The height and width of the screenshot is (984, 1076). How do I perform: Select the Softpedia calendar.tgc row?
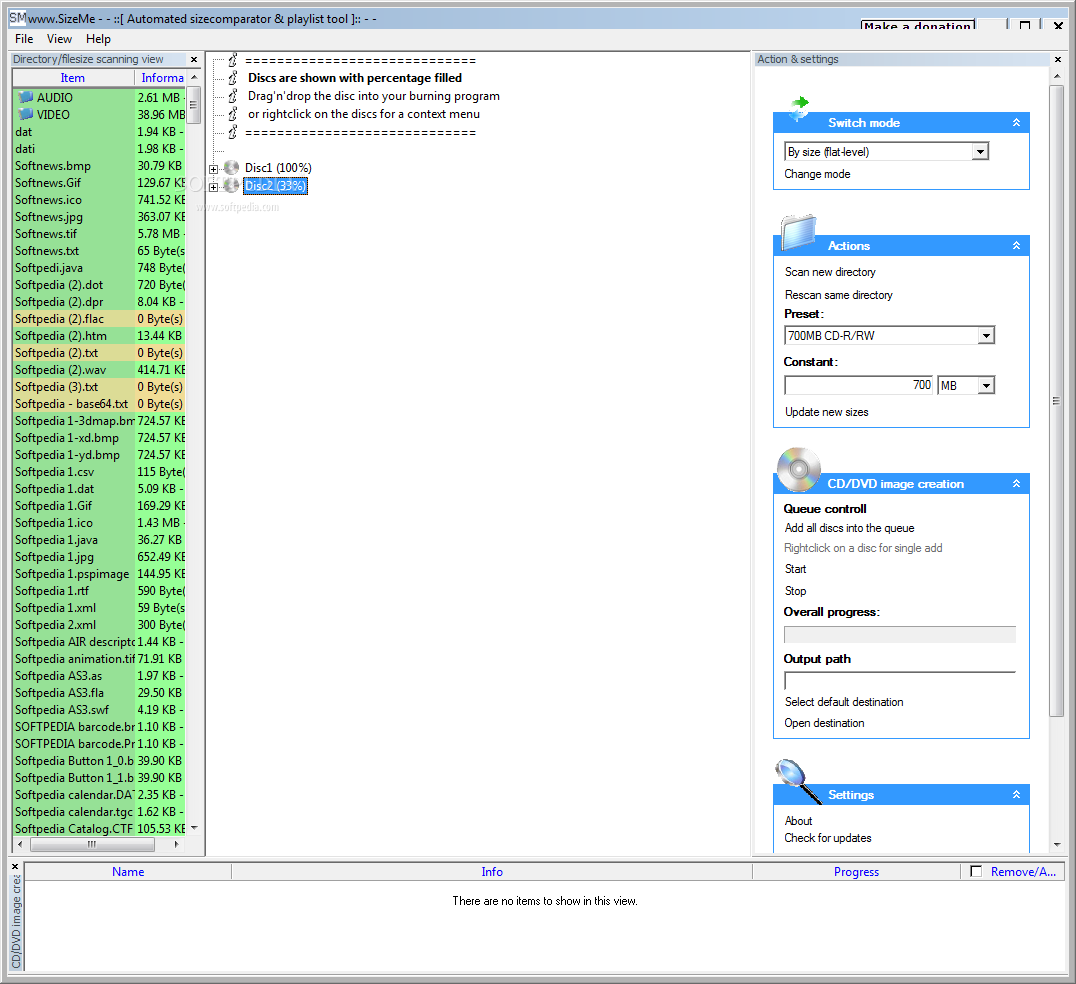(x=99, y=812)
